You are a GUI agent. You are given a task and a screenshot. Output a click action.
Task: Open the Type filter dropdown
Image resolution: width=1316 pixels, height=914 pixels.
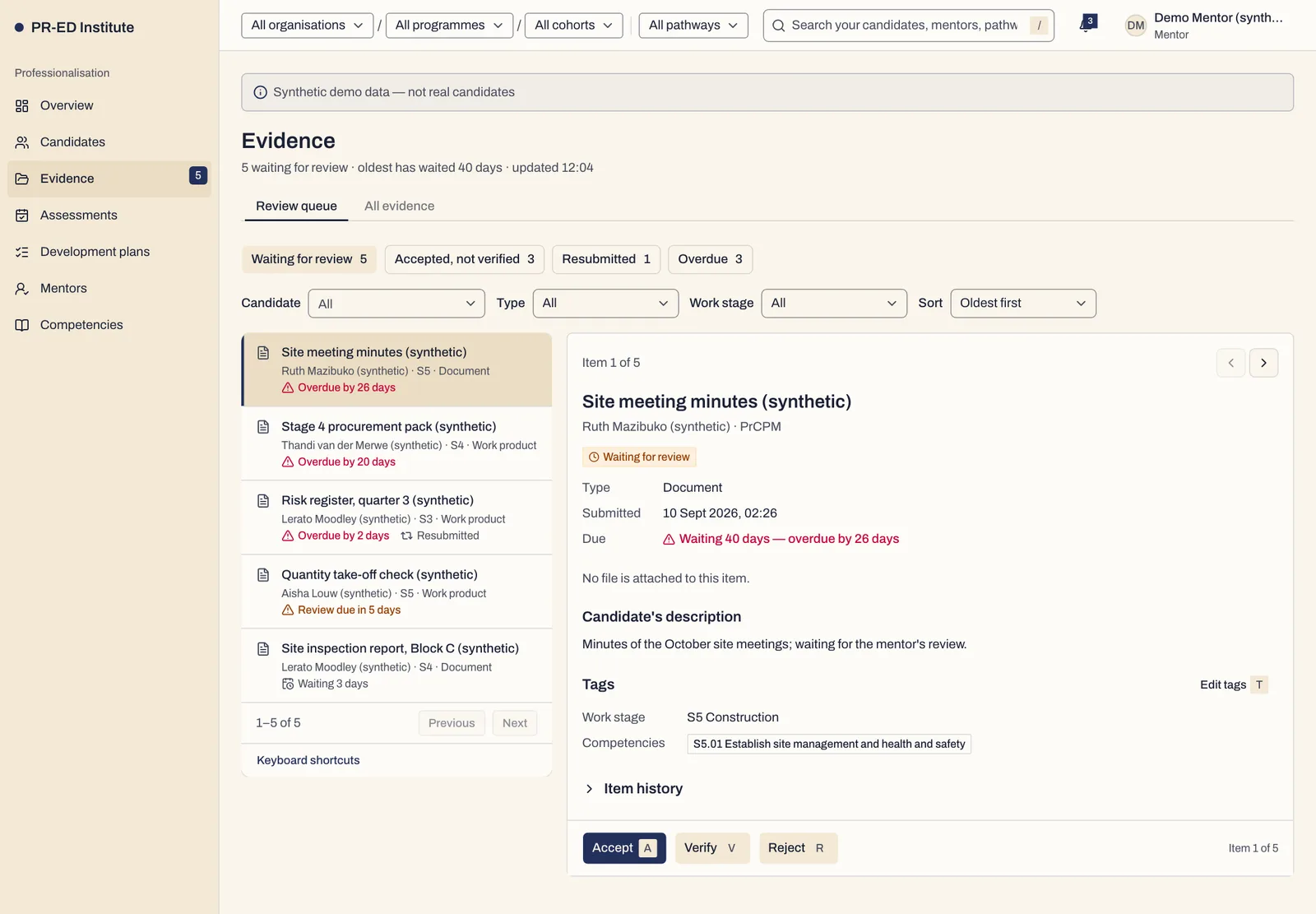pyautogui.click(x=605, y=304)
